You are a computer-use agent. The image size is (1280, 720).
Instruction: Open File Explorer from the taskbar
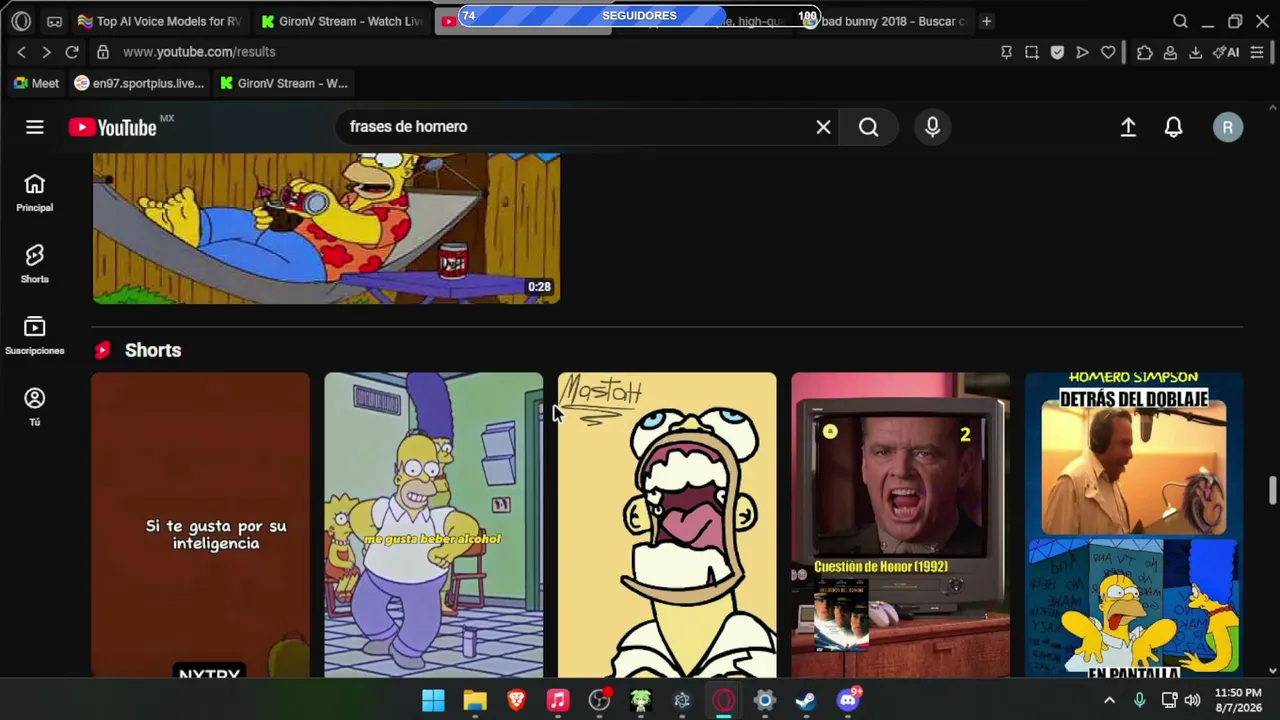pos(475,700)
